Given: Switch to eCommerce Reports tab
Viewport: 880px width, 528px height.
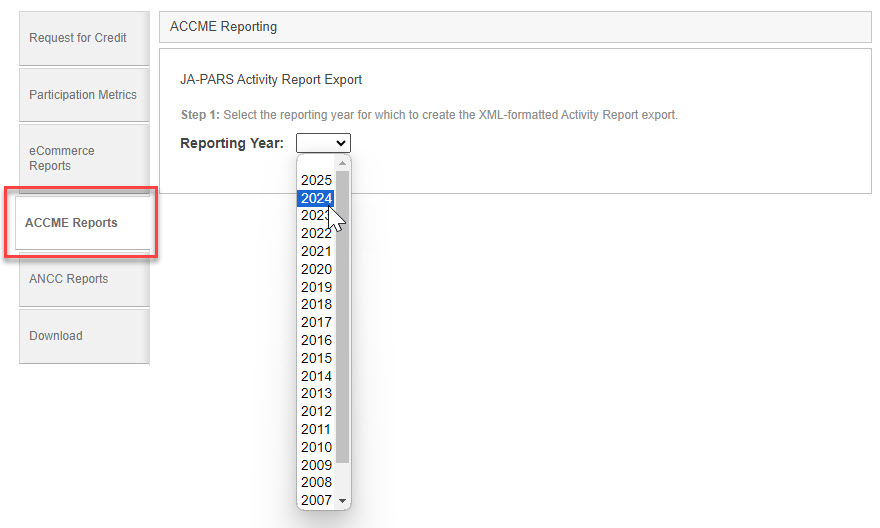Looking at the screenshot, I should coord(84,158).
